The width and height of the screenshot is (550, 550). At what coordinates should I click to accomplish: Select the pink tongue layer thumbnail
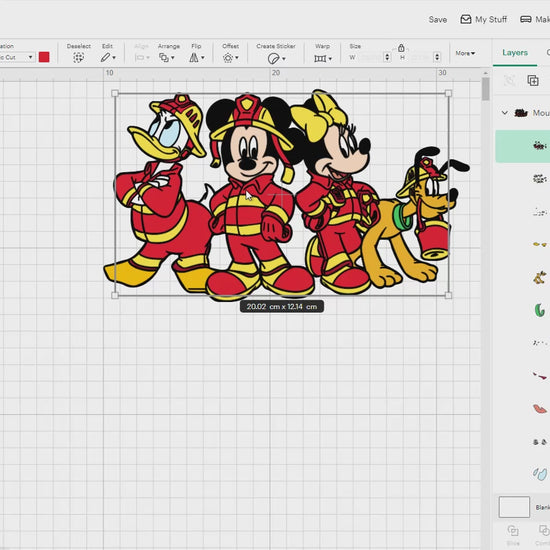coord(539,409)
